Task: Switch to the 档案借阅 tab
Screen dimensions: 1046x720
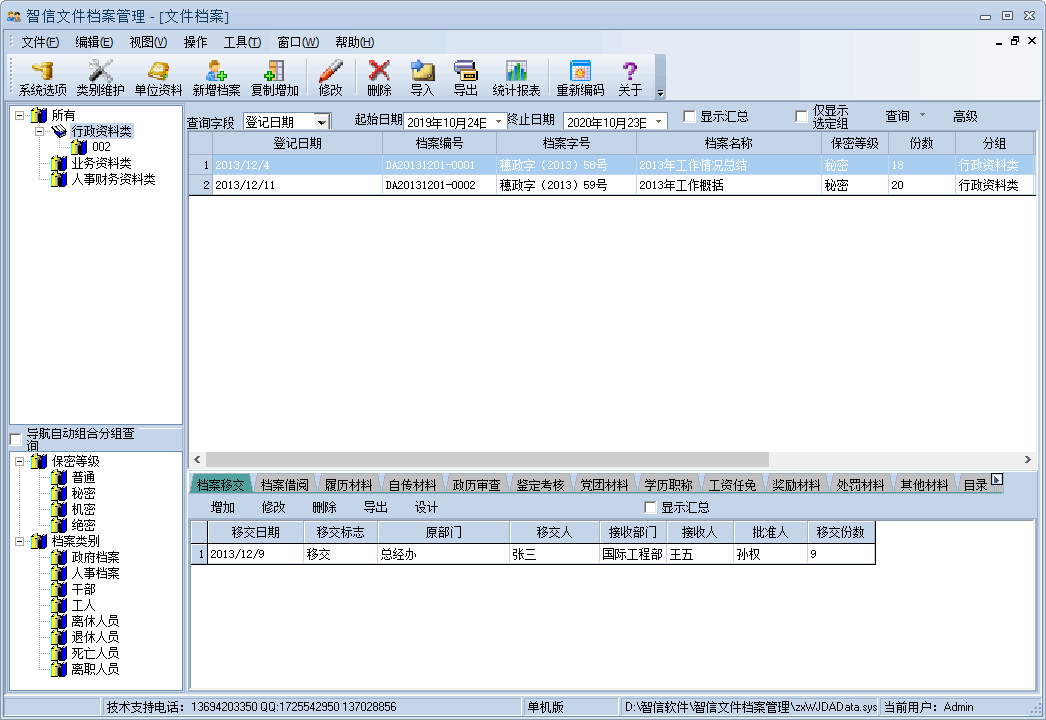Action: click(285, 485)
